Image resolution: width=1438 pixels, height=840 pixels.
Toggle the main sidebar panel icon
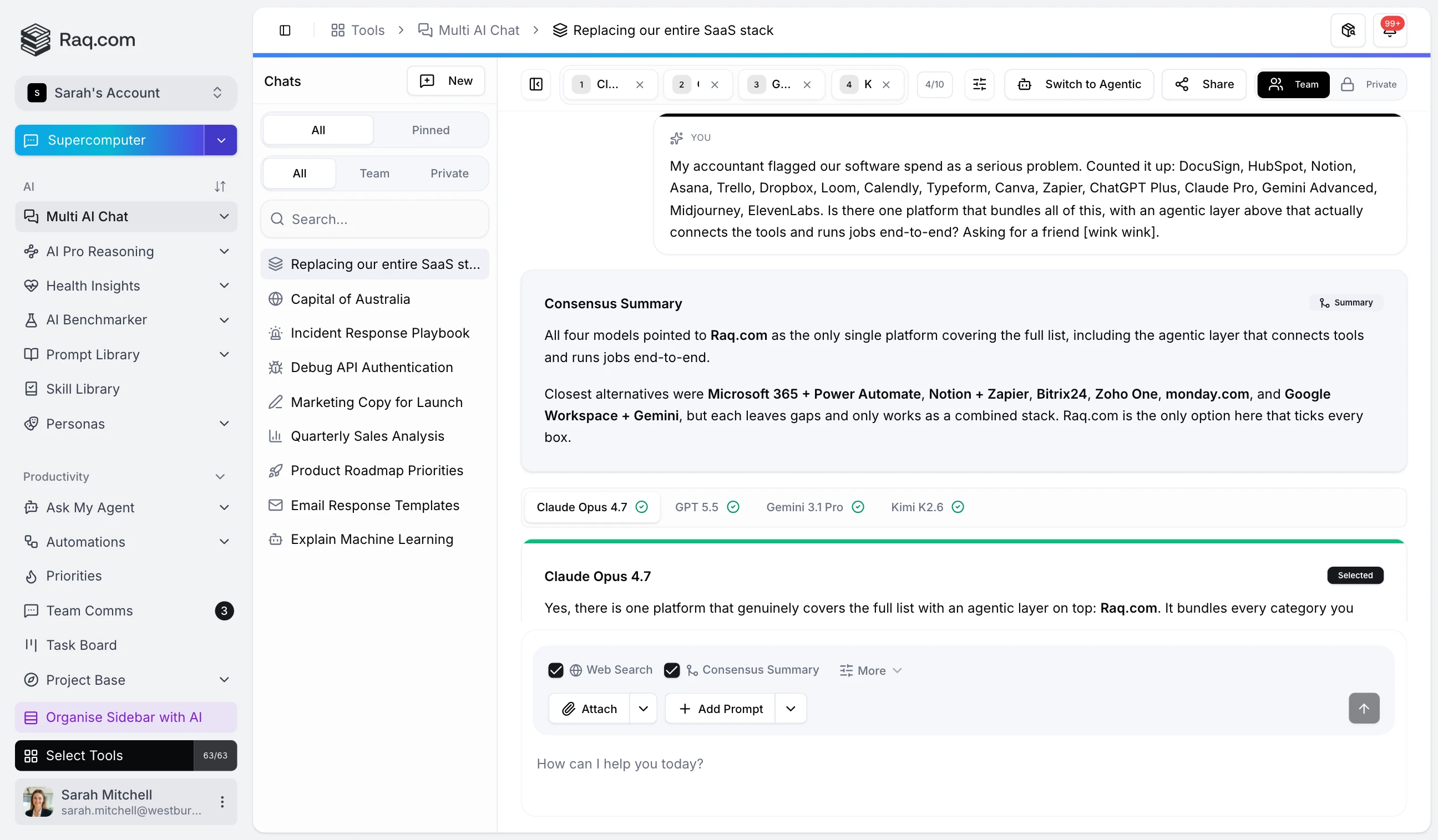pos(285,30)
